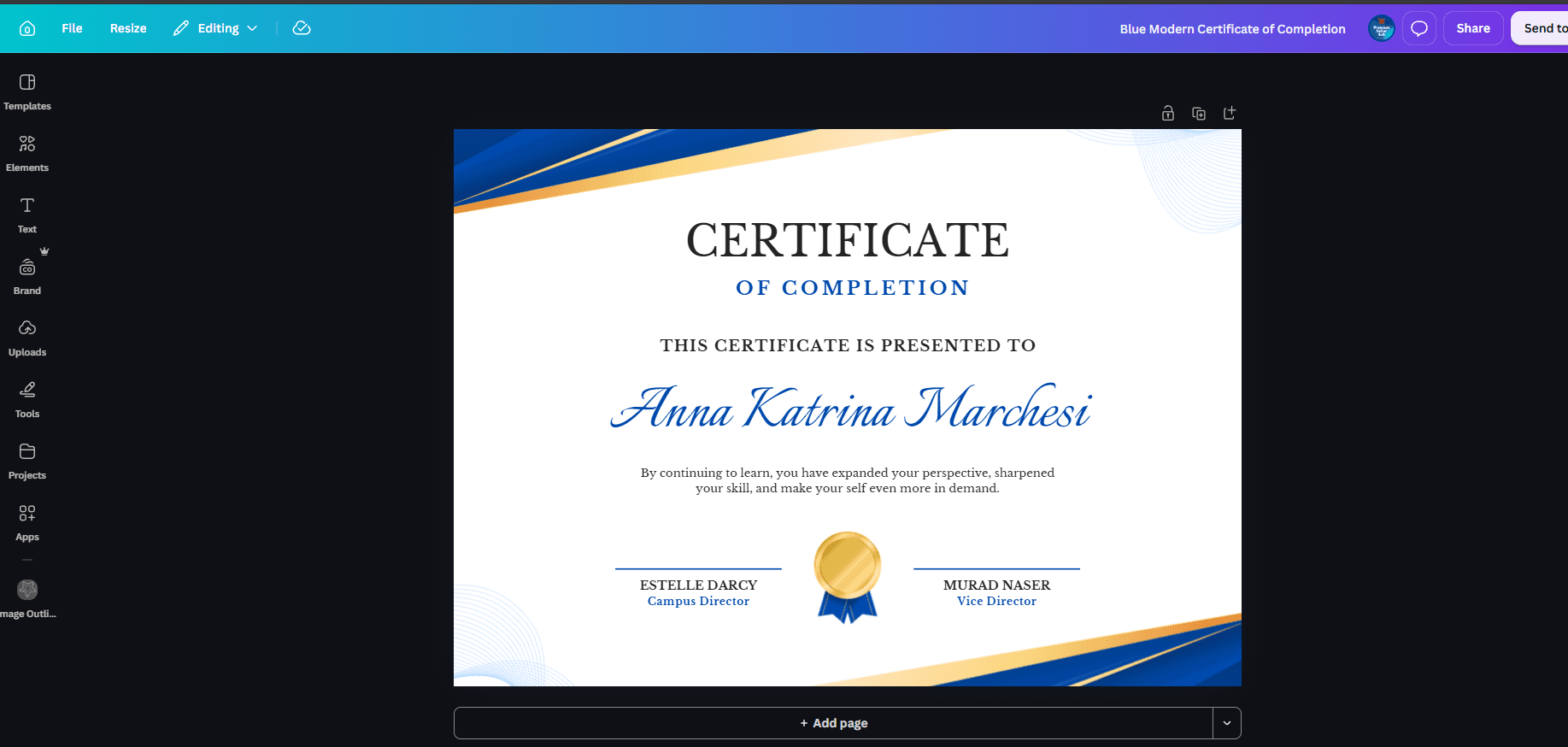Select the Campus Director title text
The image size is (1568, 747).
[x=699, y=602]
